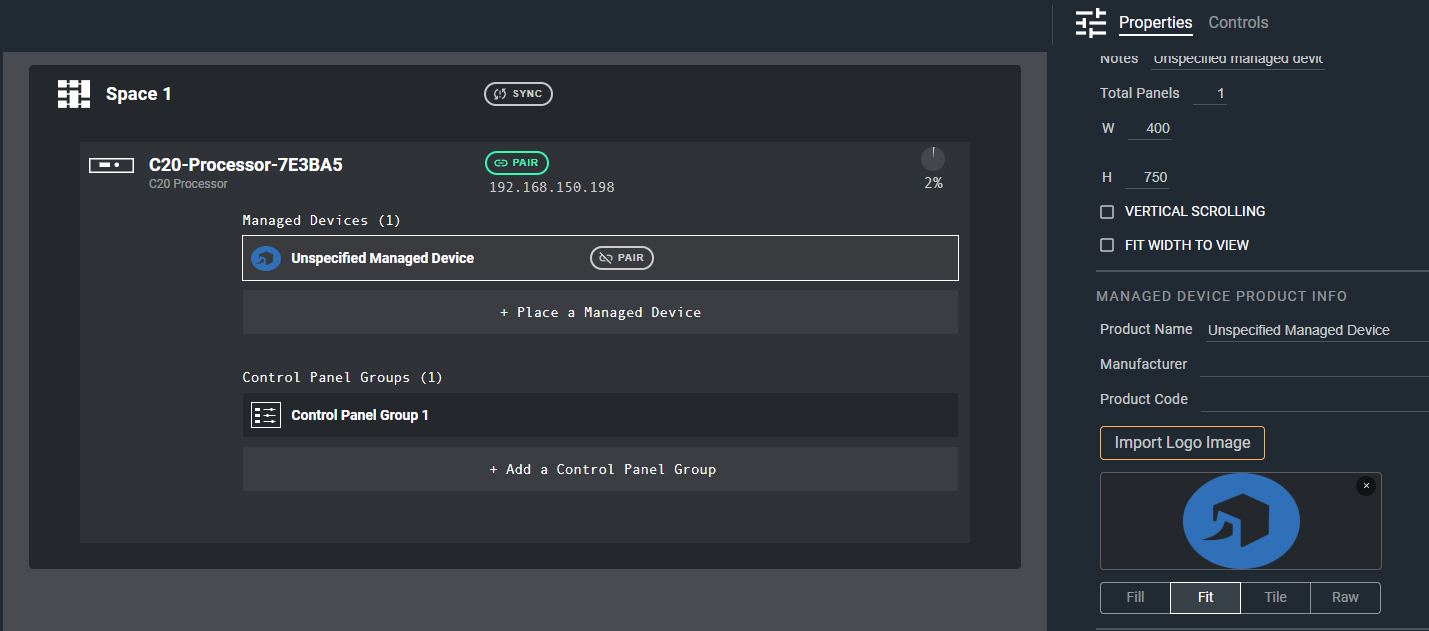This screenshot has width=1429, height=631.
Task: Select the Fill image mode
Action: [x=1135, y=598]
